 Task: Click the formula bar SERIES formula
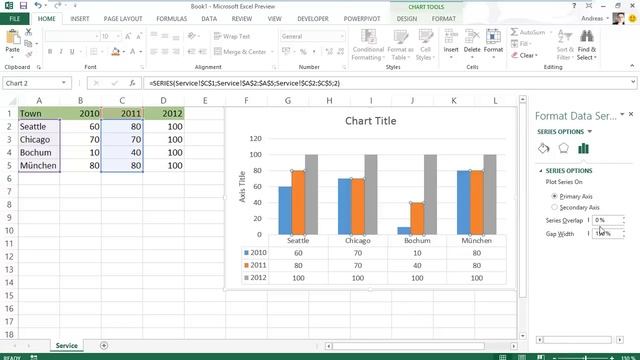tap(244, 83)
